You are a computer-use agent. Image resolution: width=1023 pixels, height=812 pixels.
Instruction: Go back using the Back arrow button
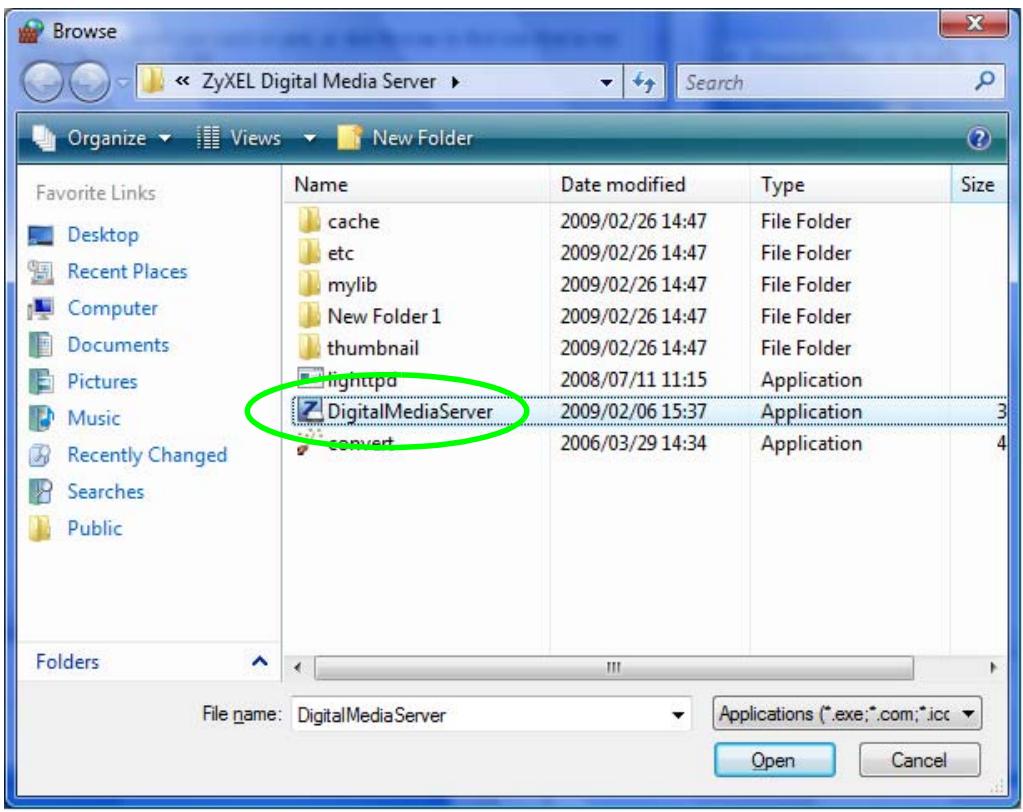43,82
